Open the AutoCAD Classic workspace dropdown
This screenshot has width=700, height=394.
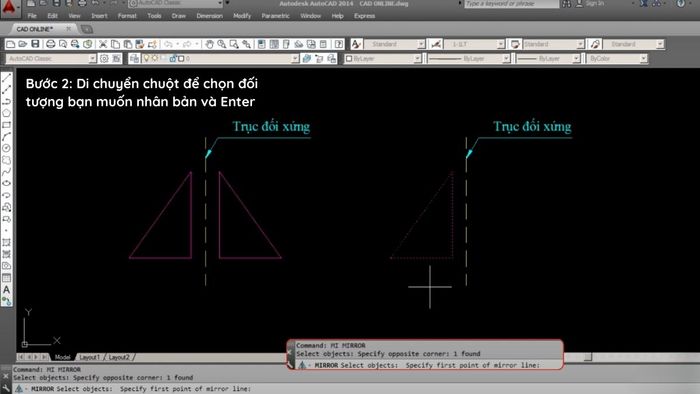92,58
